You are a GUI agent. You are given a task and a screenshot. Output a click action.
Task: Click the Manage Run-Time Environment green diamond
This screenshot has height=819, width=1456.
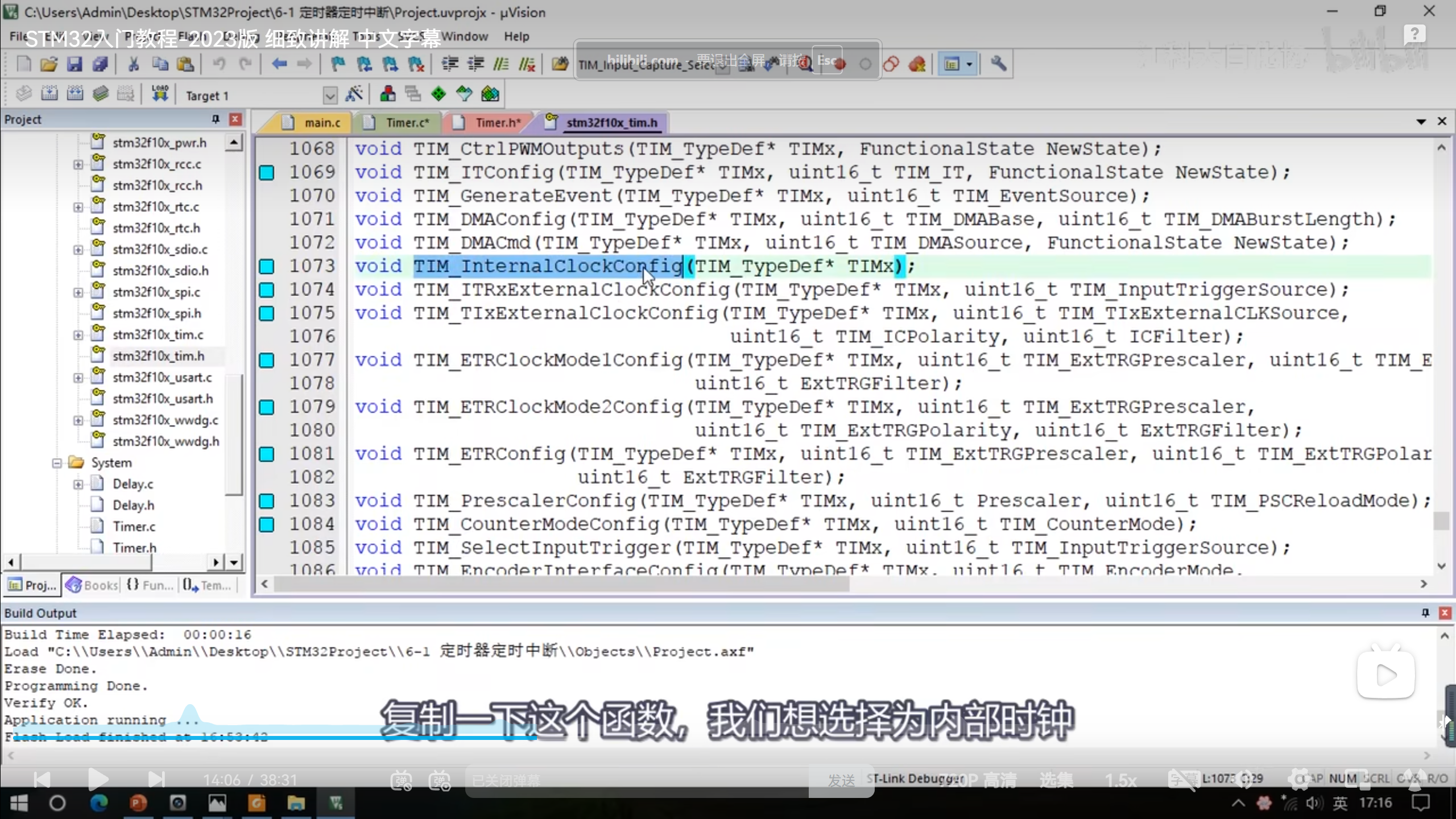point(438,94)
